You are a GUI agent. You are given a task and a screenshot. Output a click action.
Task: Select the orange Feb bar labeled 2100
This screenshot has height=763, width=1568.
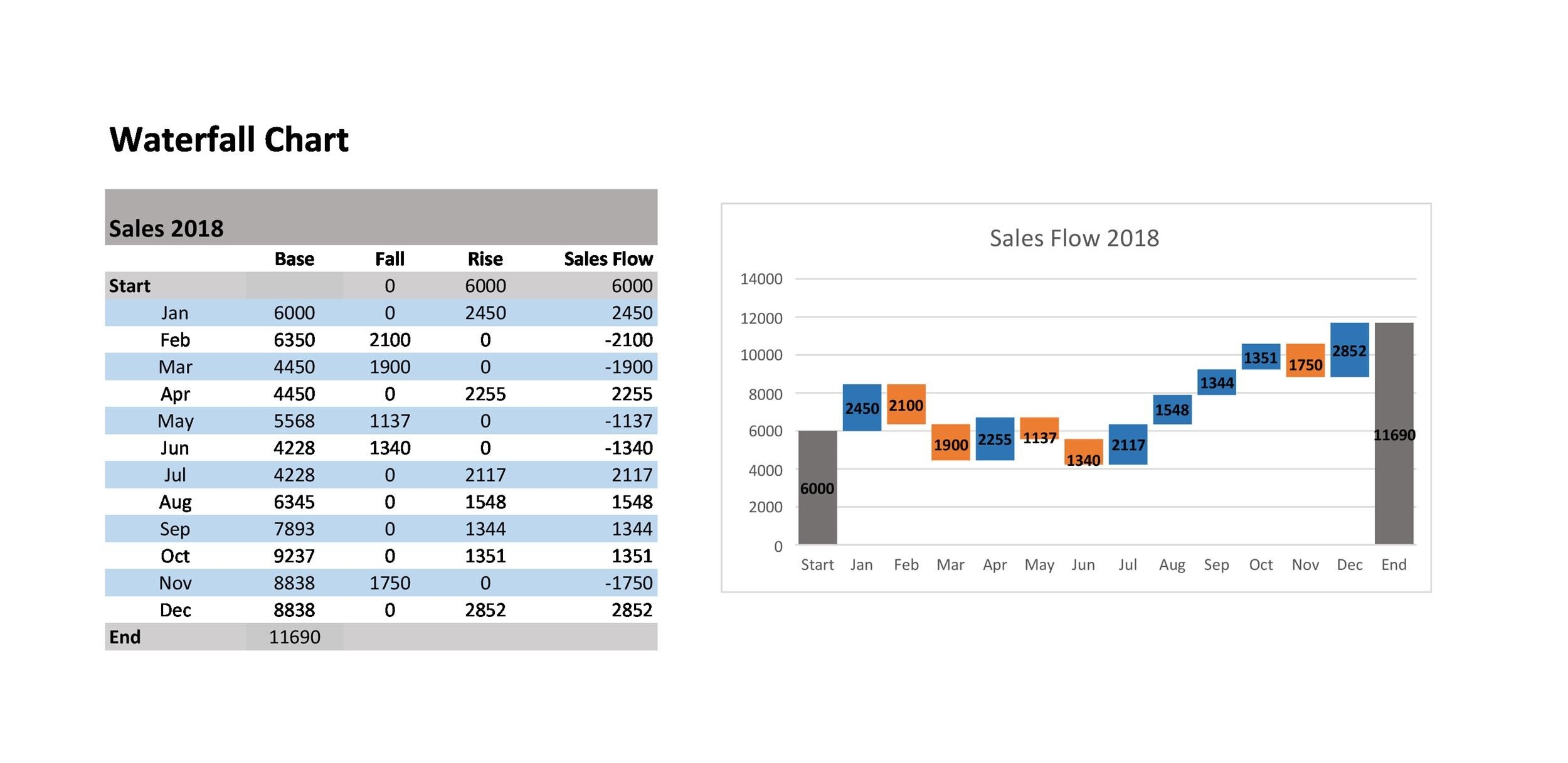point(906,404)
